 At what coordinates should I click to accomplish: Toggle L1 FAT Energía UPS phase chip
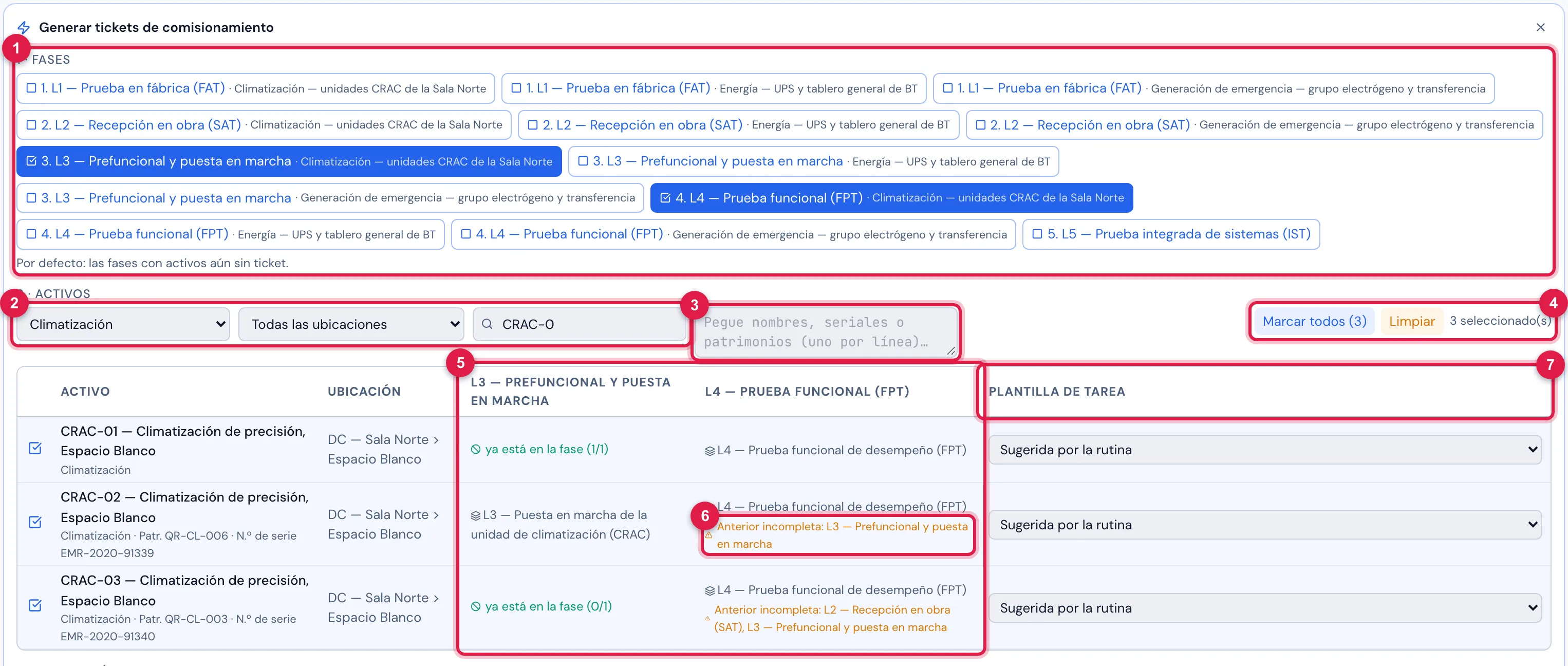(x=714, y=88)
